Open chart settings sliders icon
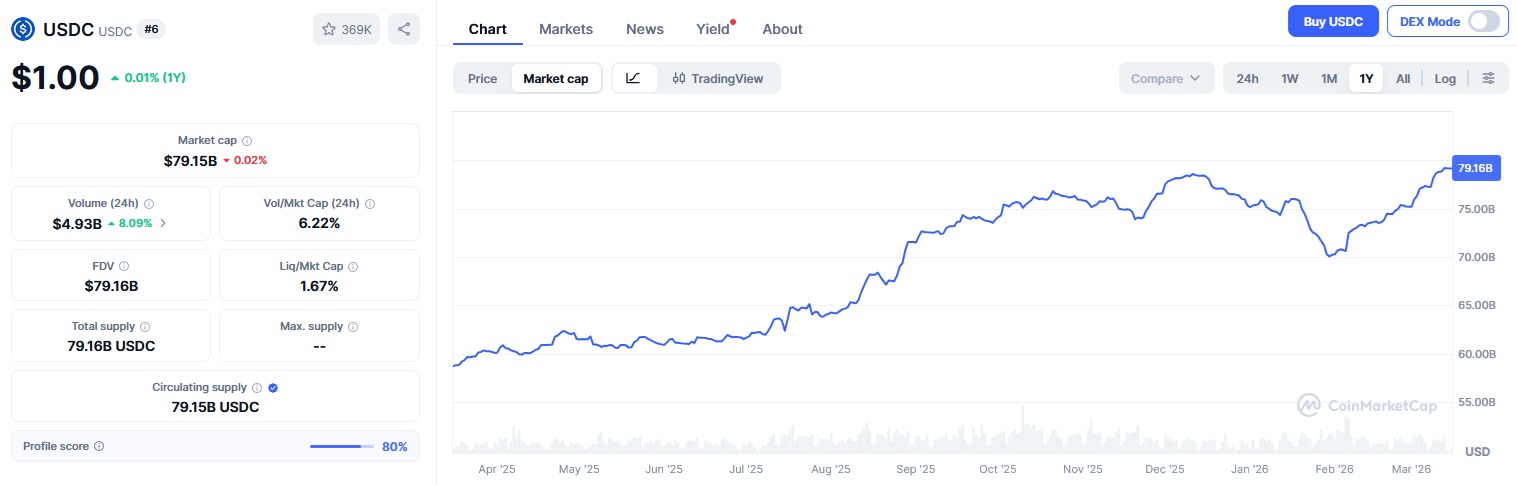 pos(1489,78)
